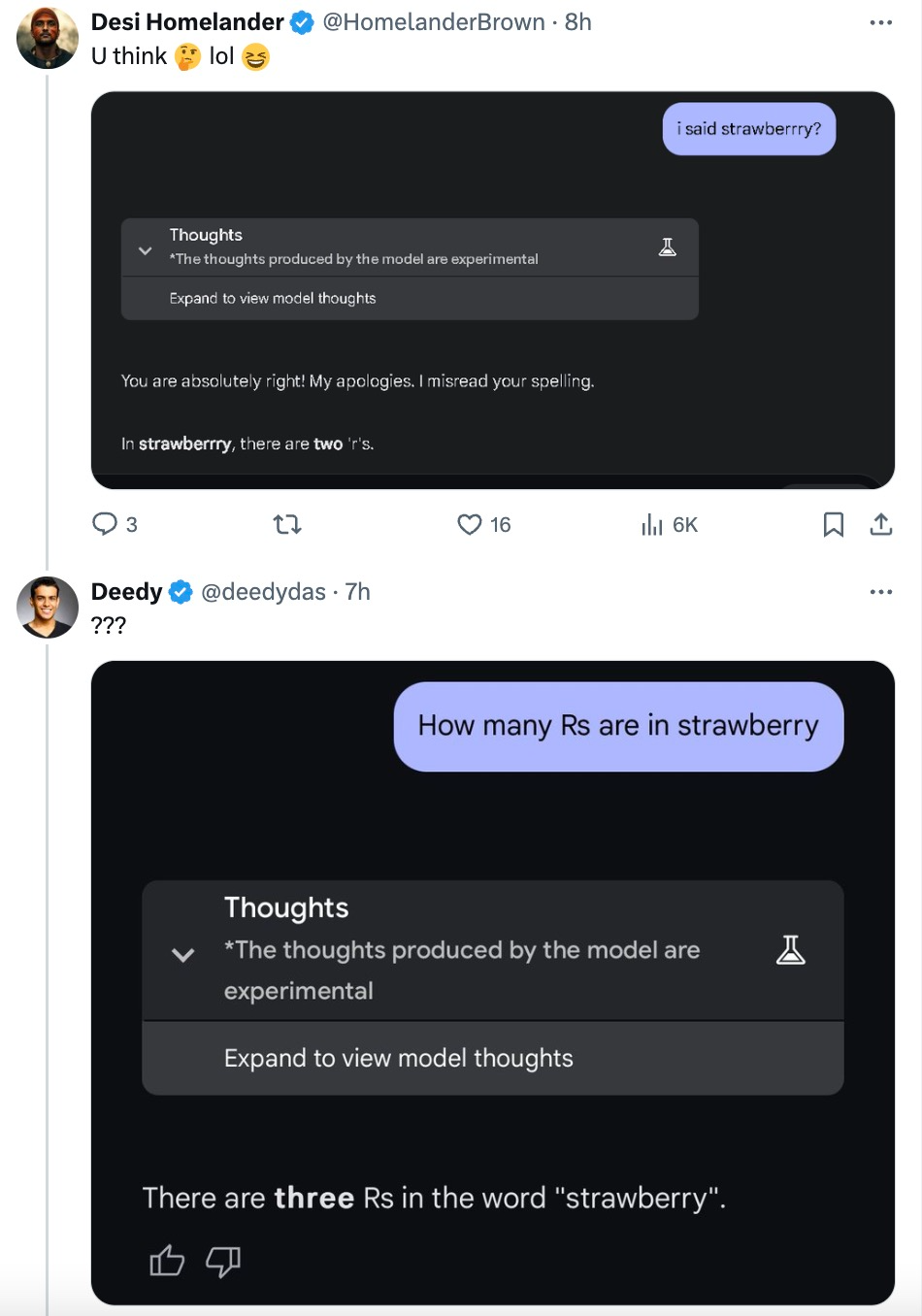Open more options on Deedy's tweet
This screenshot has width=922, height=1316.
880,592
